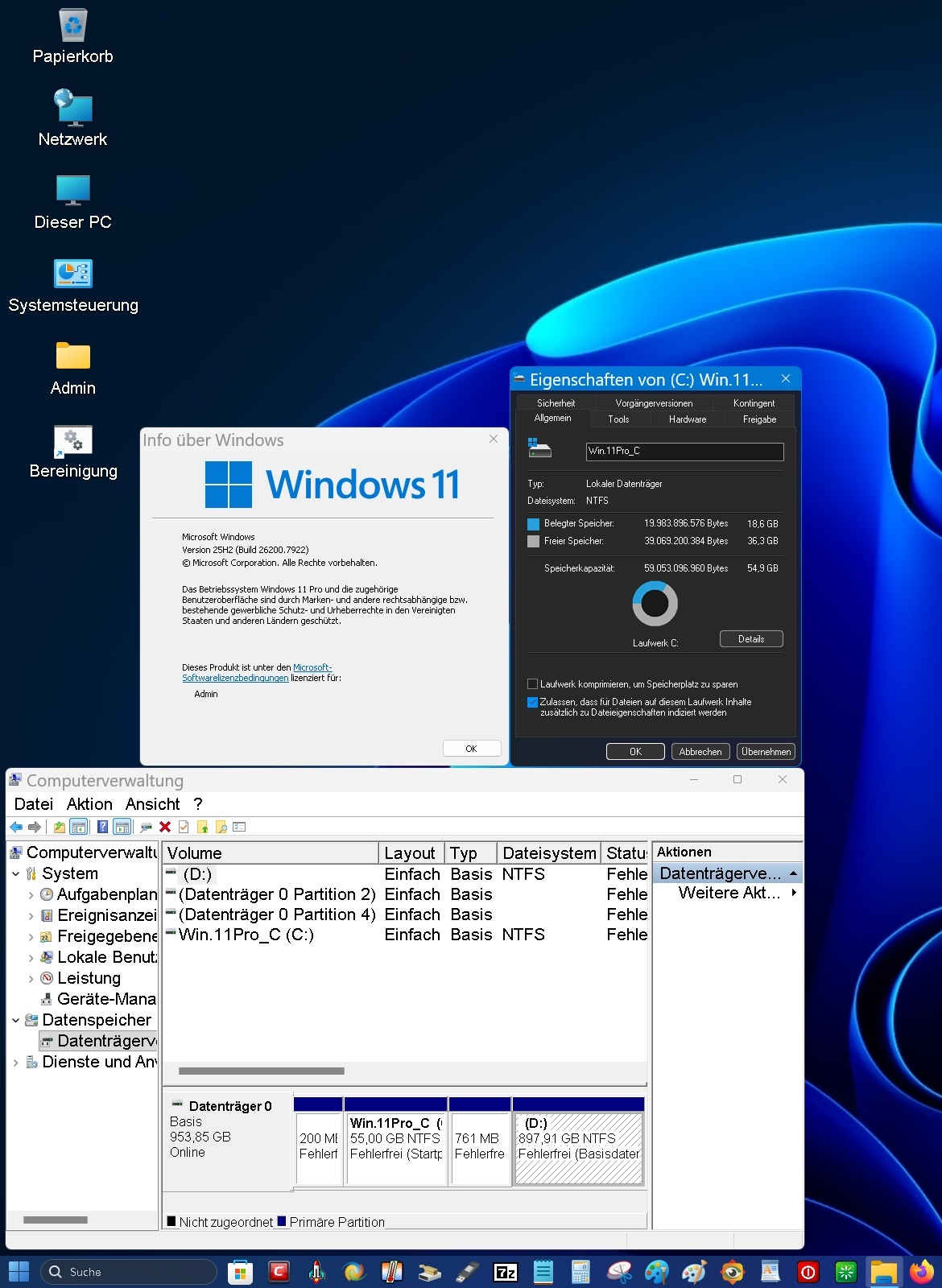Open the calculator icon in the taskbar

(x=580, y=1272)
